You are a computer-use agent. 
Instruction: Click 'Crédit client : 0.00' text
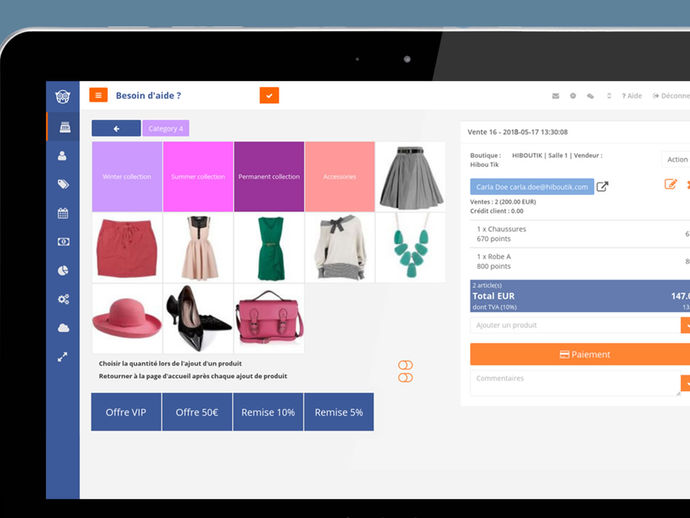497,211
